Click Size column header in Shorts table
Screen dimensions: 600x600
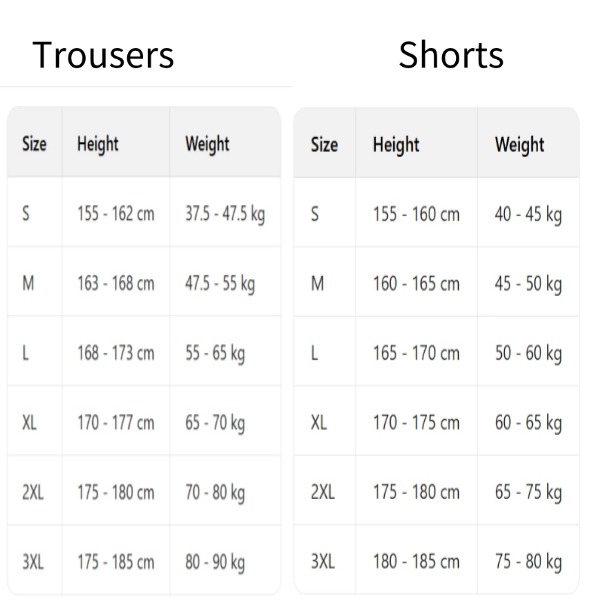coord(324,145)
